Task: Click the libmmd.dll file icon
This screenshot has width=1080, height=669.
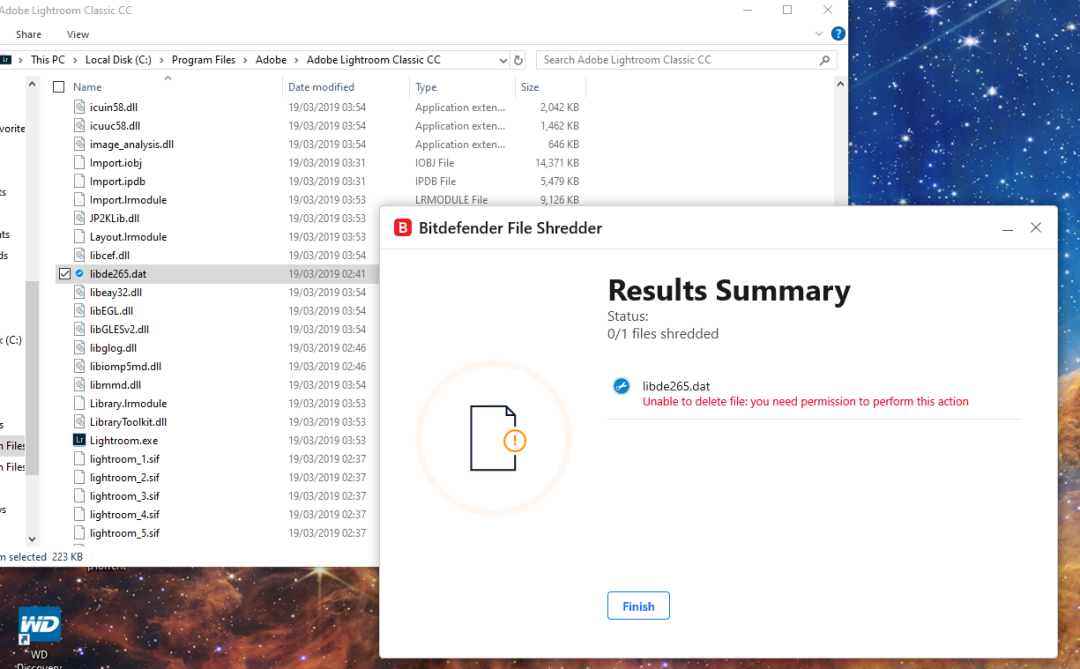Action: [x=79, y=384]
